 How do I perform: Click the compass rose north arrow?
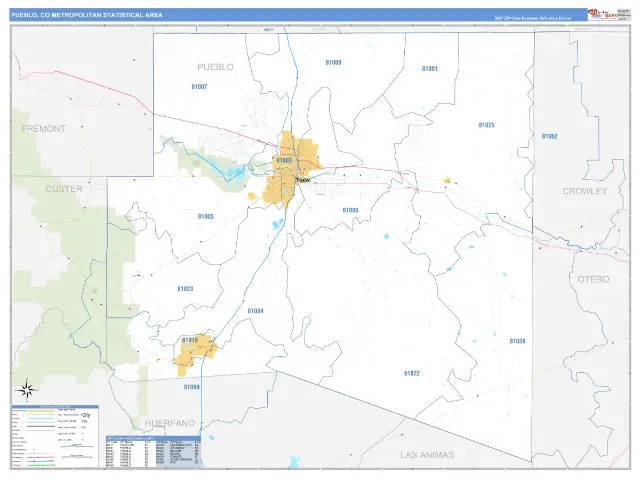click(x=27, y=389)
